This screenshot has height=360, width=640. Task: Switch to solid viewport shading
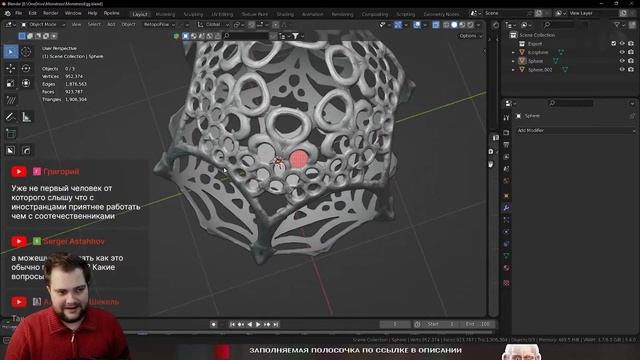point(454,25)
